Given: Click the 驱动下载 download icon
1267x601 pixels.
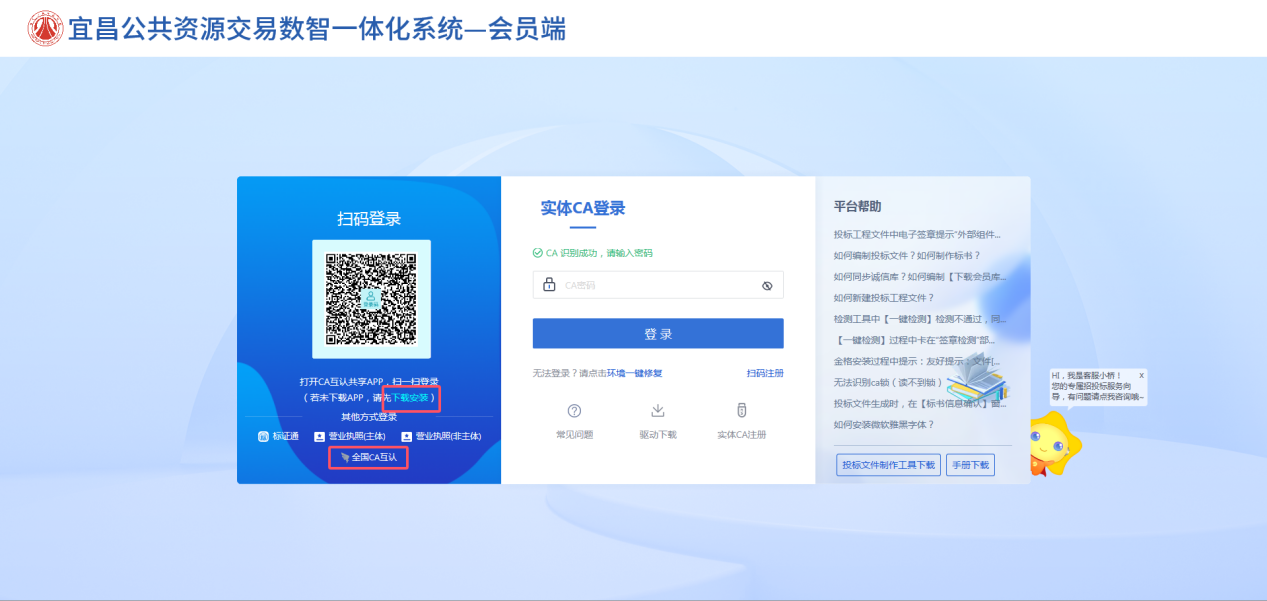Looking at the screenshot, I should 658,411.
